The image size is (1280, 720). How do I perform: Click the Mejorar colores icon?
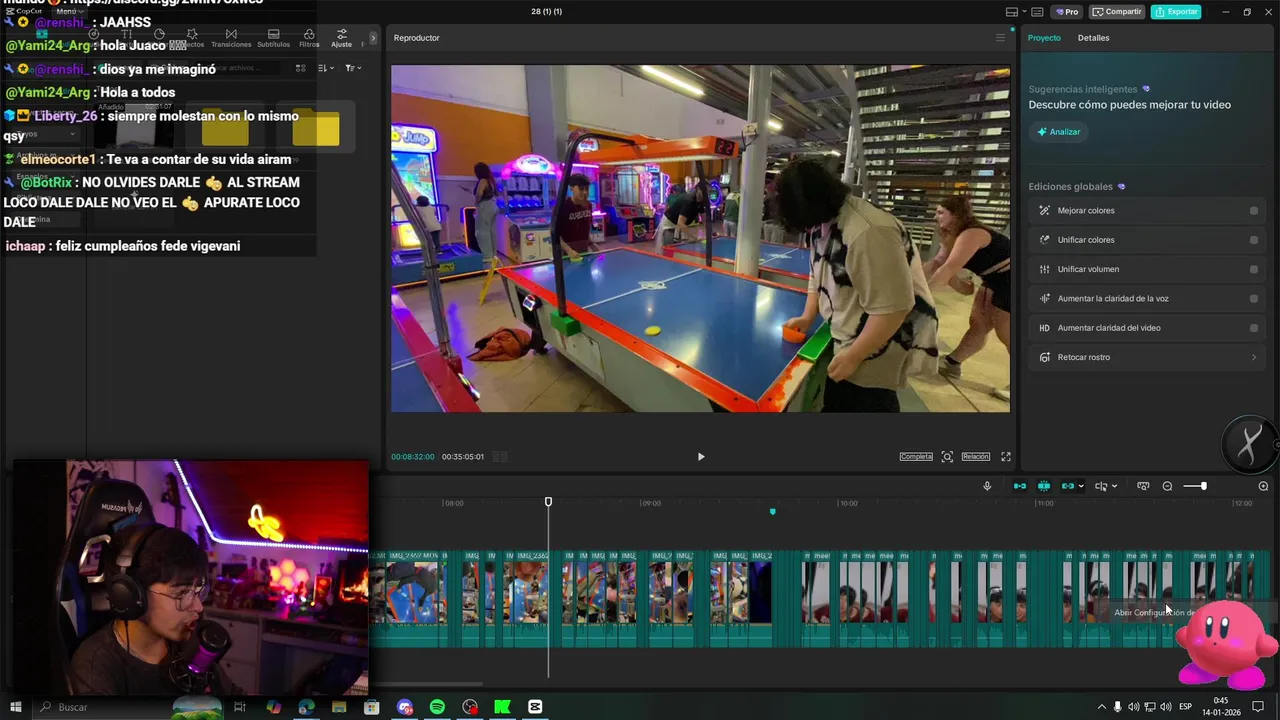coord(1044,211)
